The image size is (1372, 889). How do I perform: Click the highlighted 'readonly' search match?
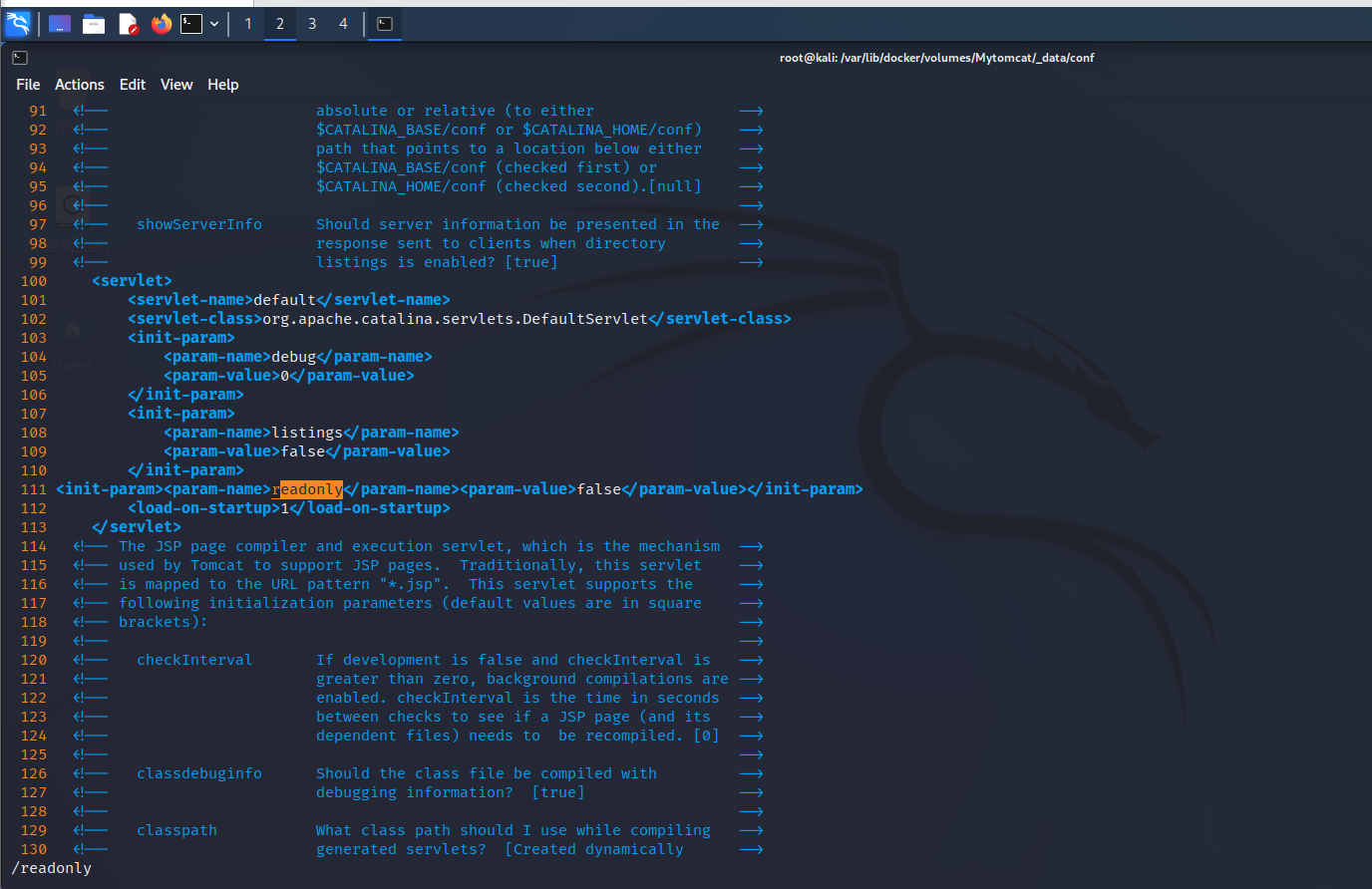(x=307, y=489)
